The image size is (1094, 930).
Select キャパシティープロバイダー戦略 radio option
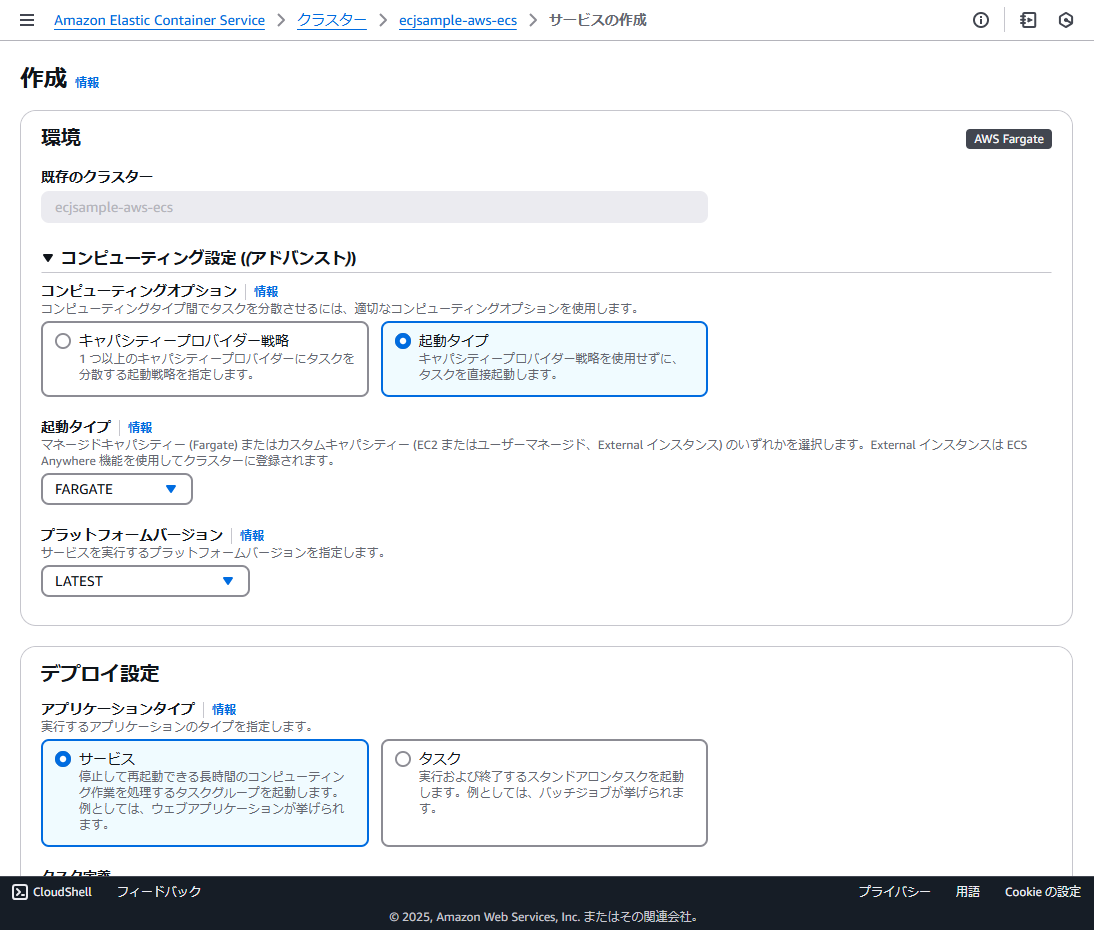coord(63,341)
